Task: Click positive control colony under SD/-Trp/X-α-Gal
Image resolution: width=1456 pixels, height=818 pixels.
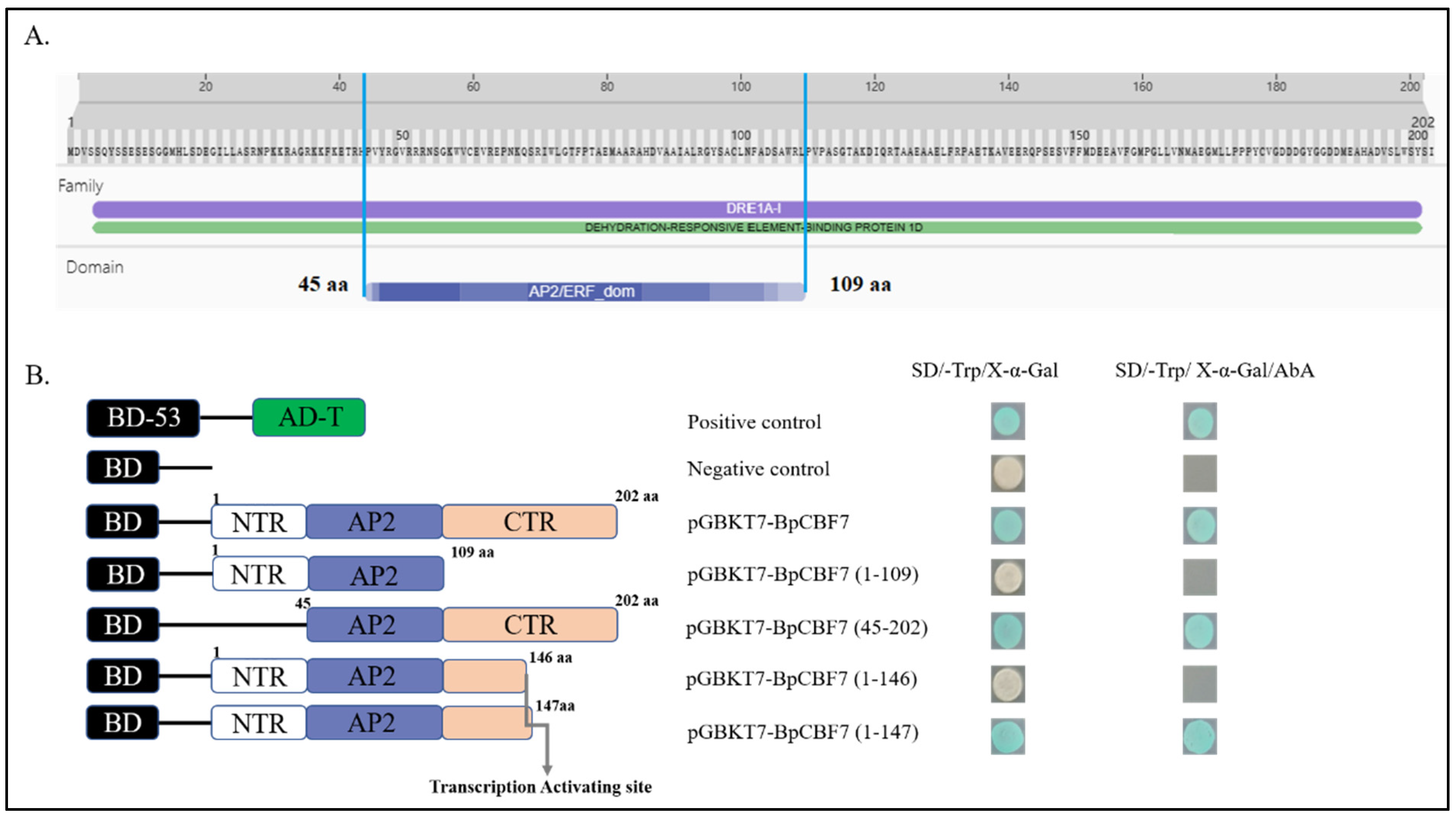Action: (1007, 421)
